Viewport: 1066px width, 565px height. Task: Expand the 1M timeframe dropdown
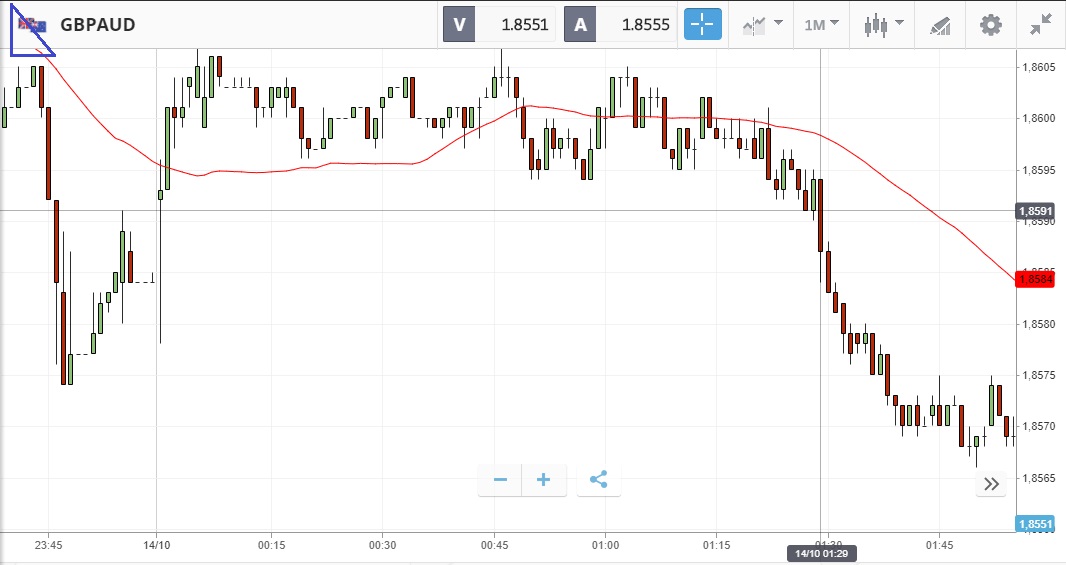pyautogui.click(x=821, y=25)
